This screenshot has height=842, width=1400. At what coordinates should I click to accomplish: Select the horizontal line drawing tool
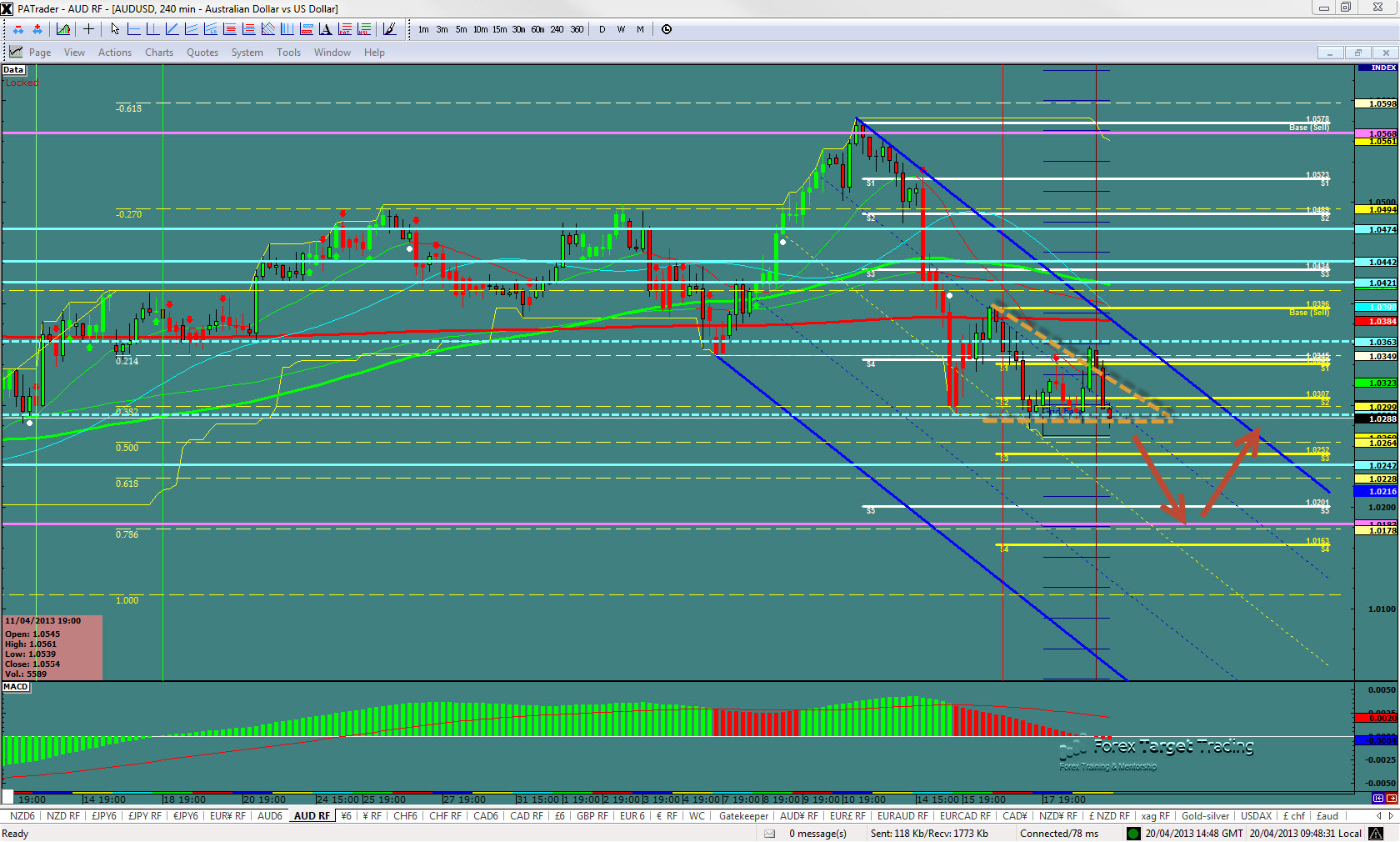click(x=133, y=29)
